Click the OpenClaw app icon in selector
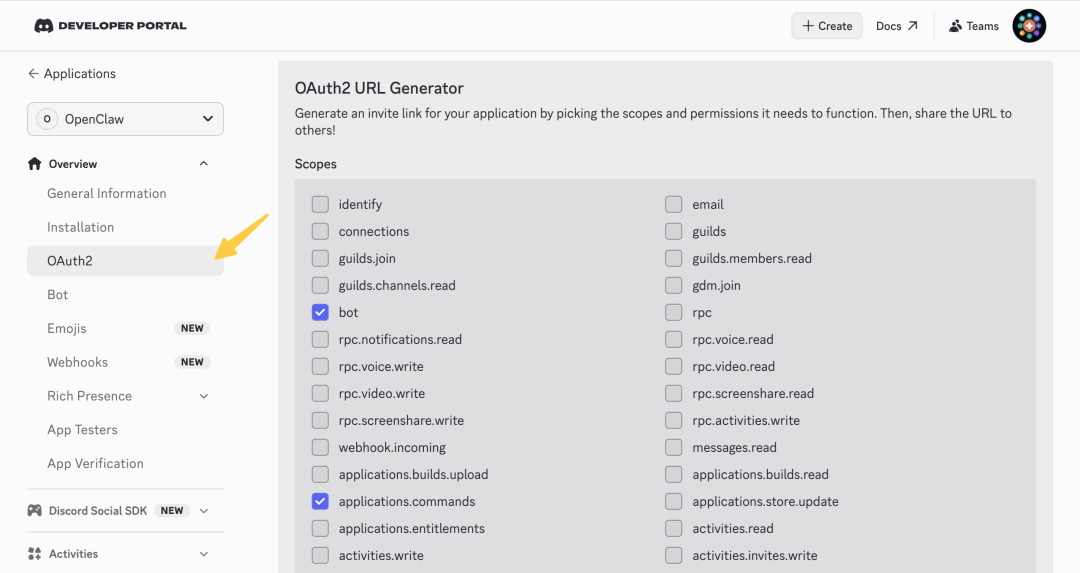This screenshot has height=573, width=1080. pos(46,119)
